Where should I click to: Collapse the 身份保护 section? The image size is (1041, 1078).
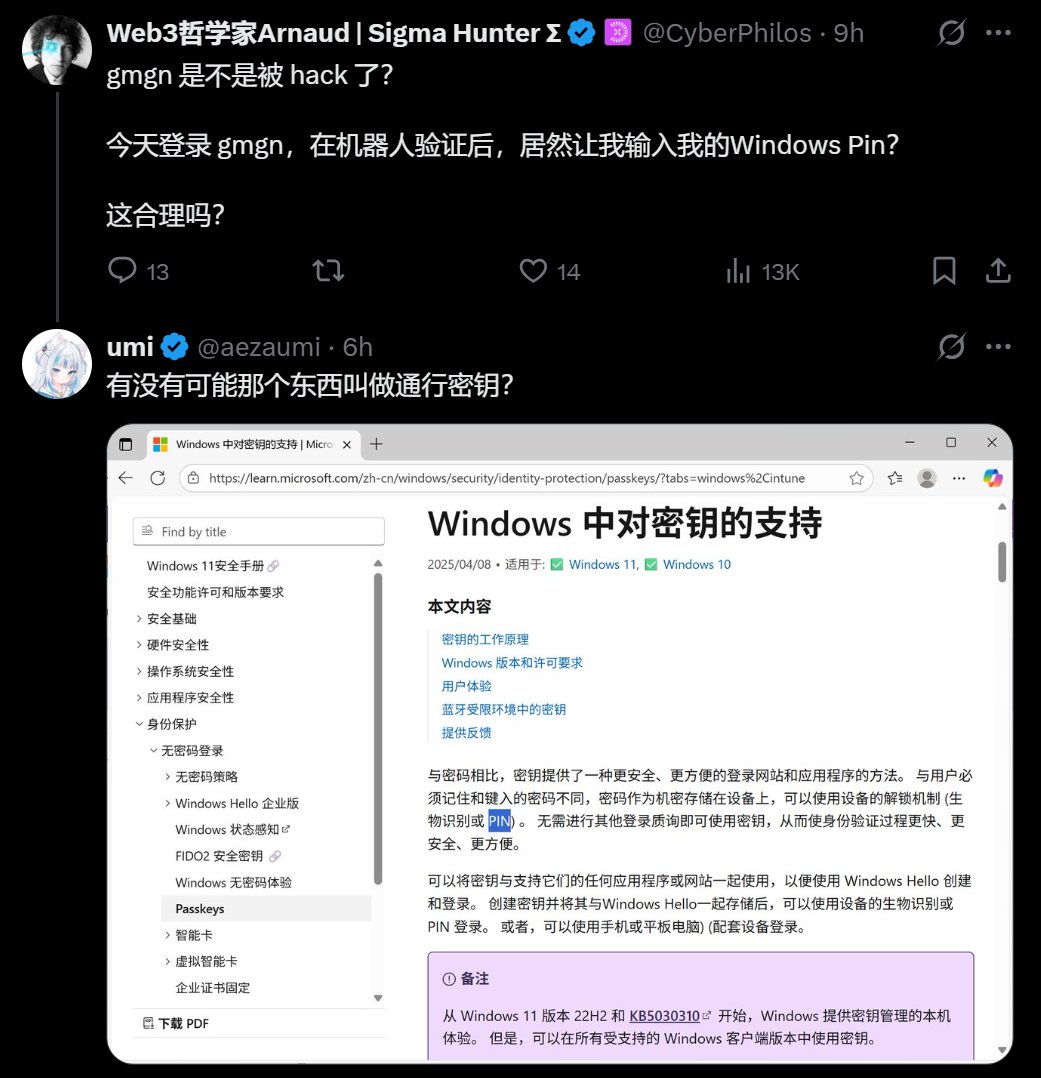point(139,724)
